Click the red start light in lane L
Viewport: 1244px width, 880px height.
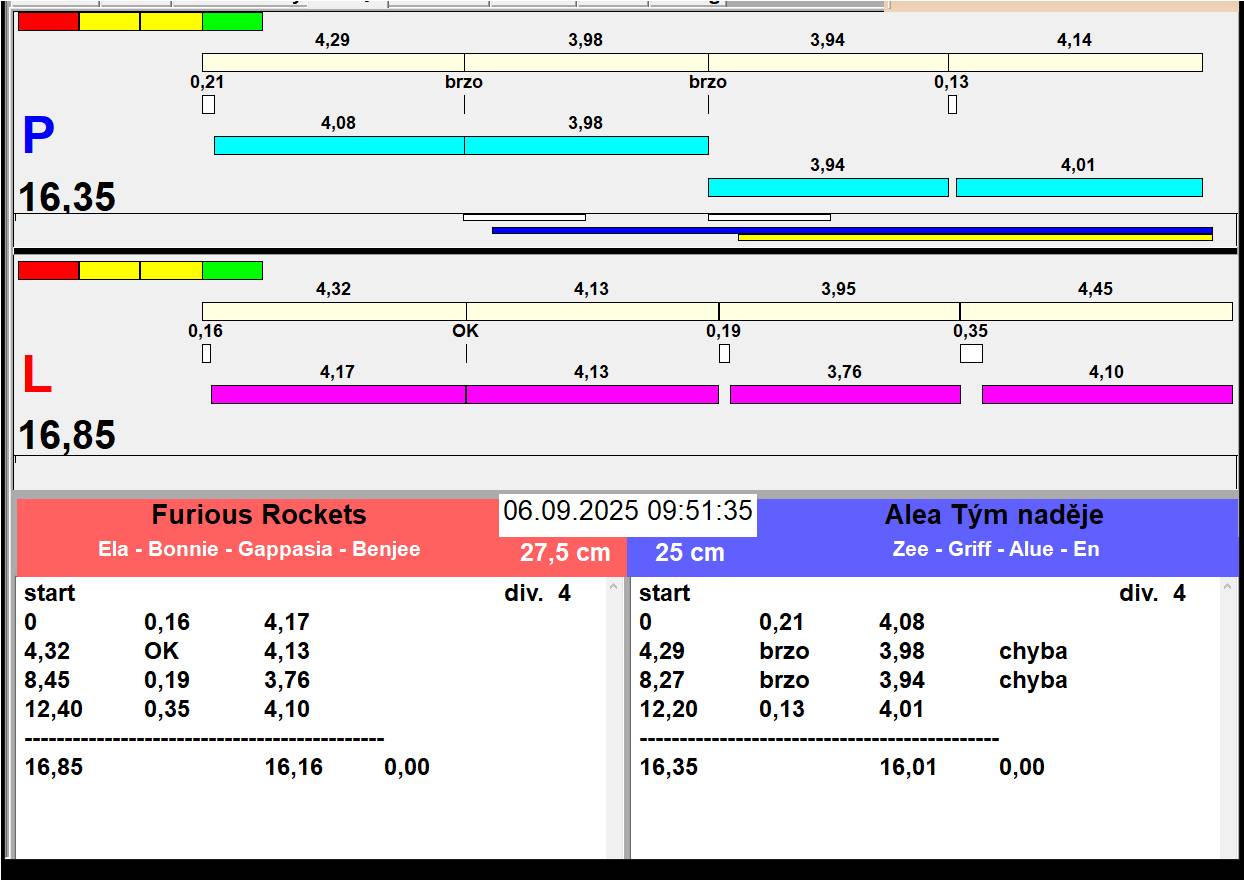[48, 271]
